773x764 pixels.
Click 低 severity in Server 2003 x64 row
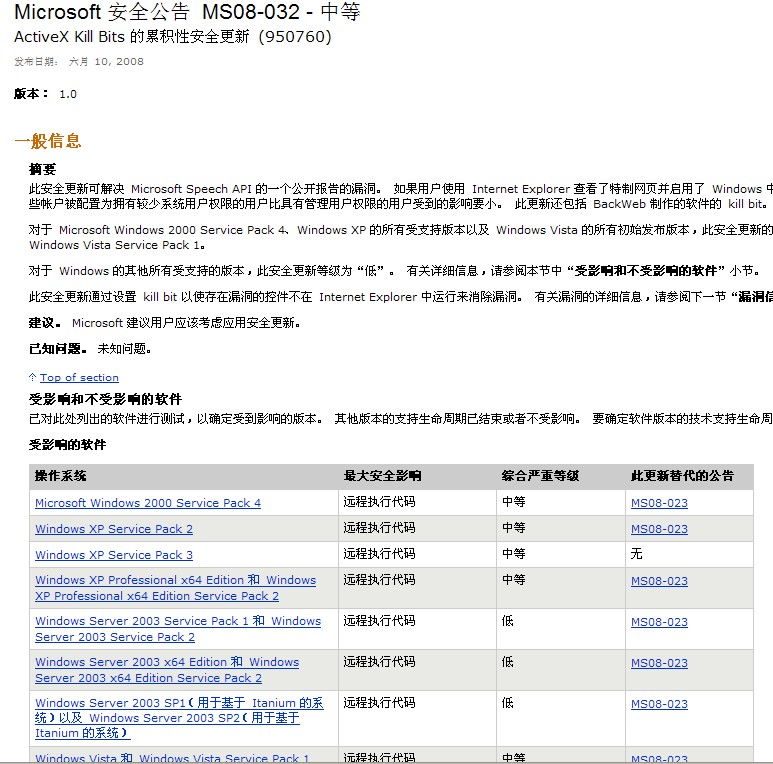click(x=508, y=662)
